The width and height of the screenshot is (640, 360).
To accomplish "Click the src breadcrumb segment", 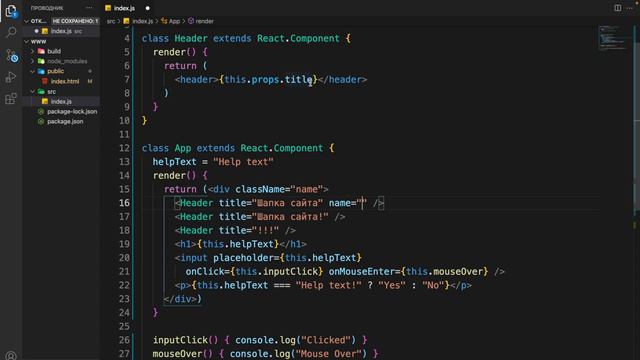I will 111,21.
